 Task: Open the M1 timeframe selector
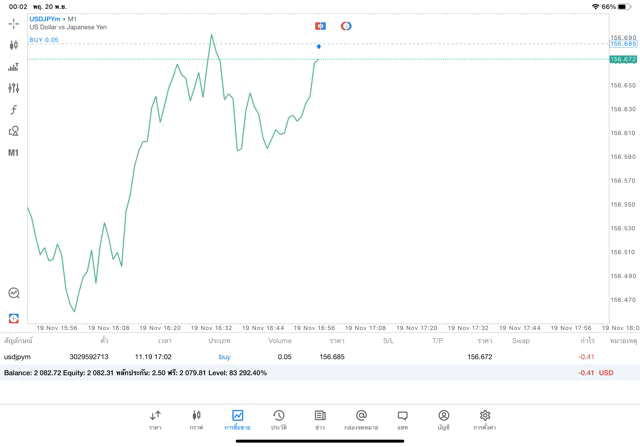(x=13, y=153)
